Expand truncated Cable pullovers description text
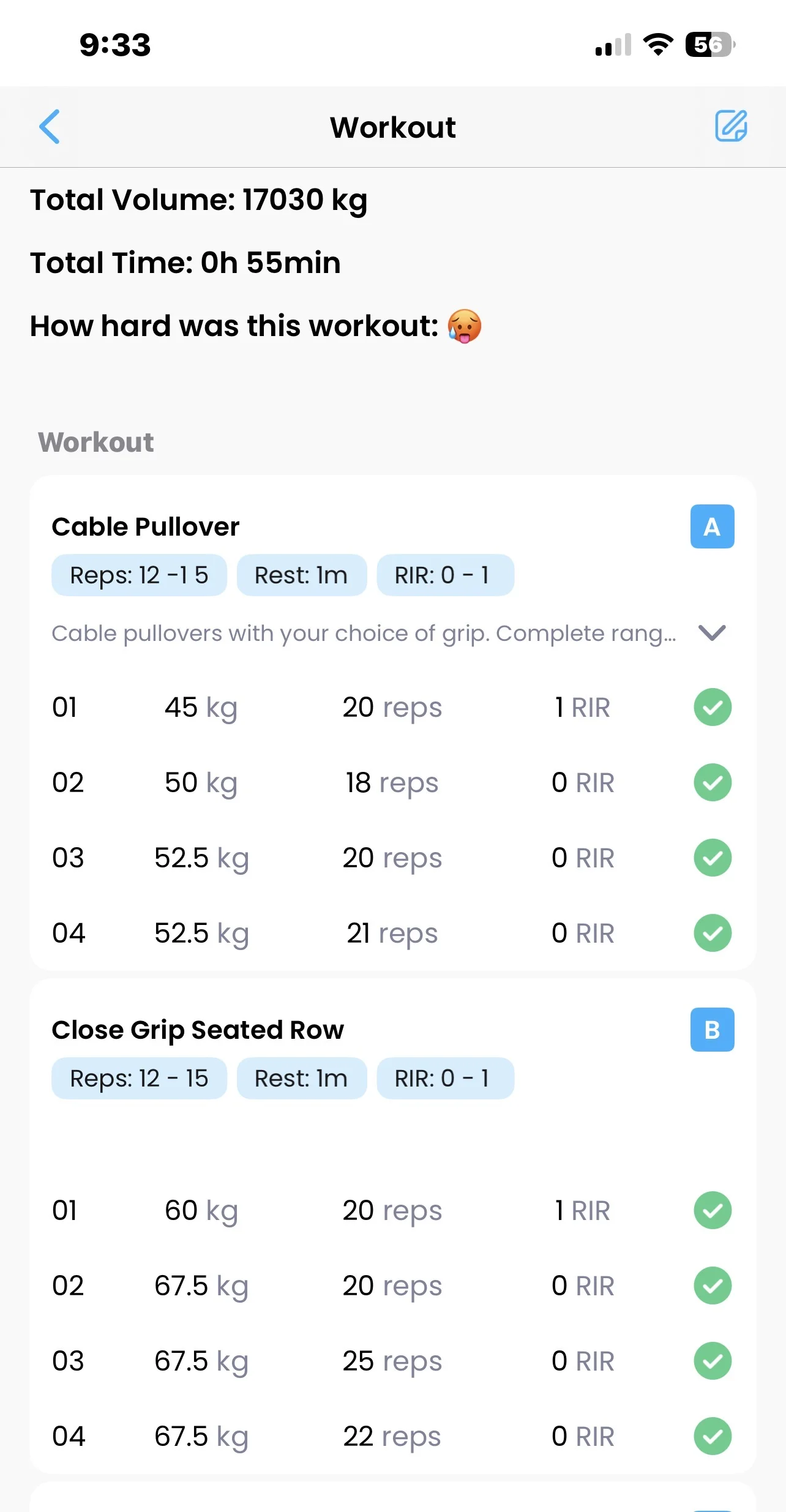 pyautogui.click(x=364, y=634)
